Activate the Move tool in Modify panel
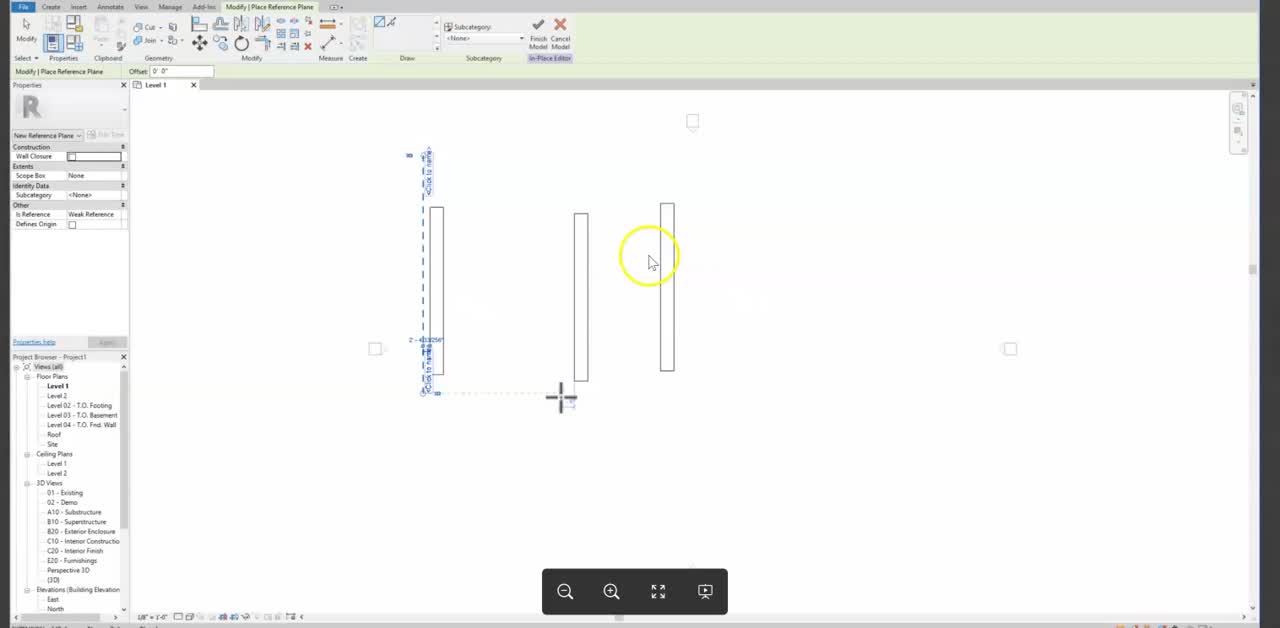 click(199, 41)
